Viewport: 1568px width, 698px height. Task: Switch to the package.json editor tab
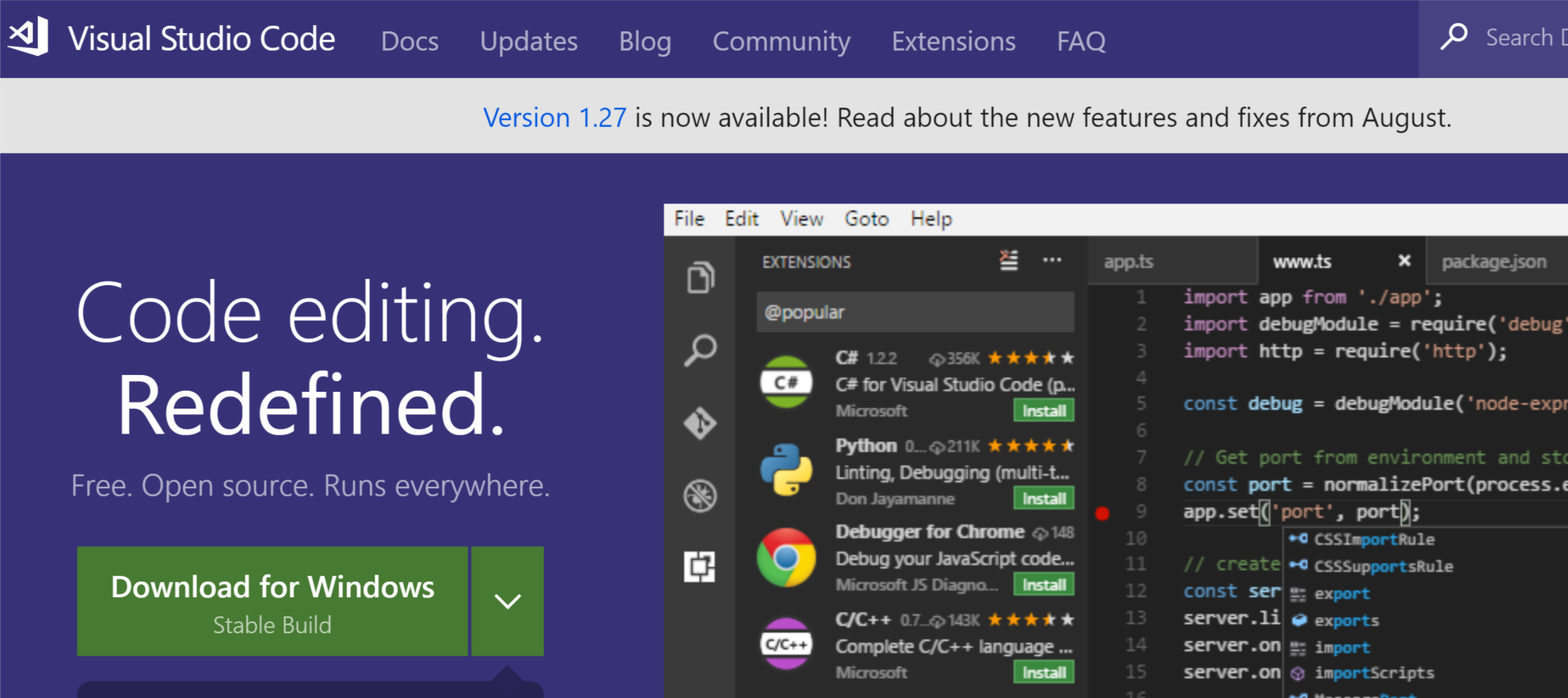(x=1493, y=261)
